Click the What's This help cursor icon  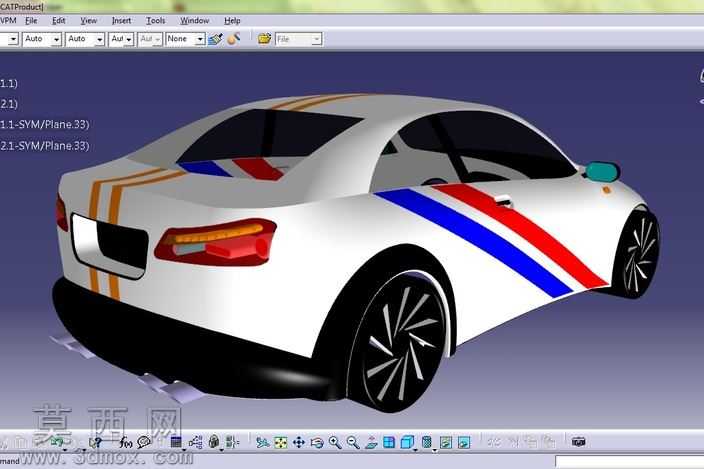click(95, 443)
